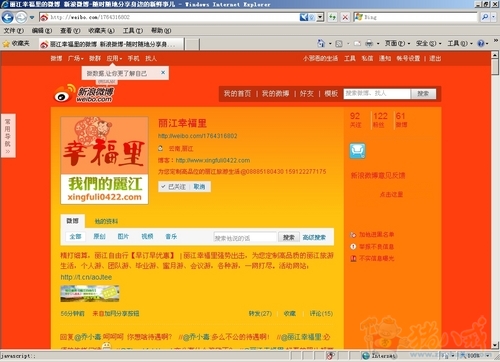Screen dimensions: 500x362
Task: Open the http://weibo.com/1764316802 profile link
Action: click(x=197, y=136)
